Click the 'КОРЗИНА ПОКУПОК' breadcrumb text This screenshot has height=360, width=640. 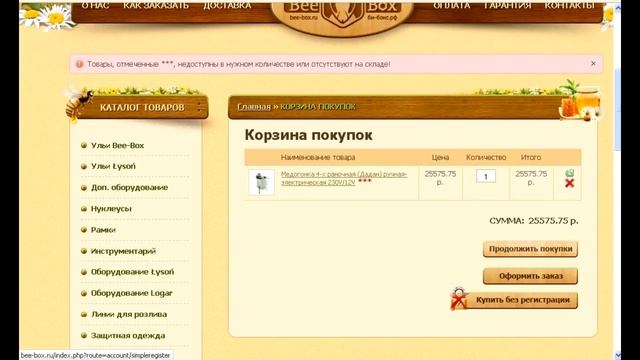pyautogui.click(x=318, y=107)
